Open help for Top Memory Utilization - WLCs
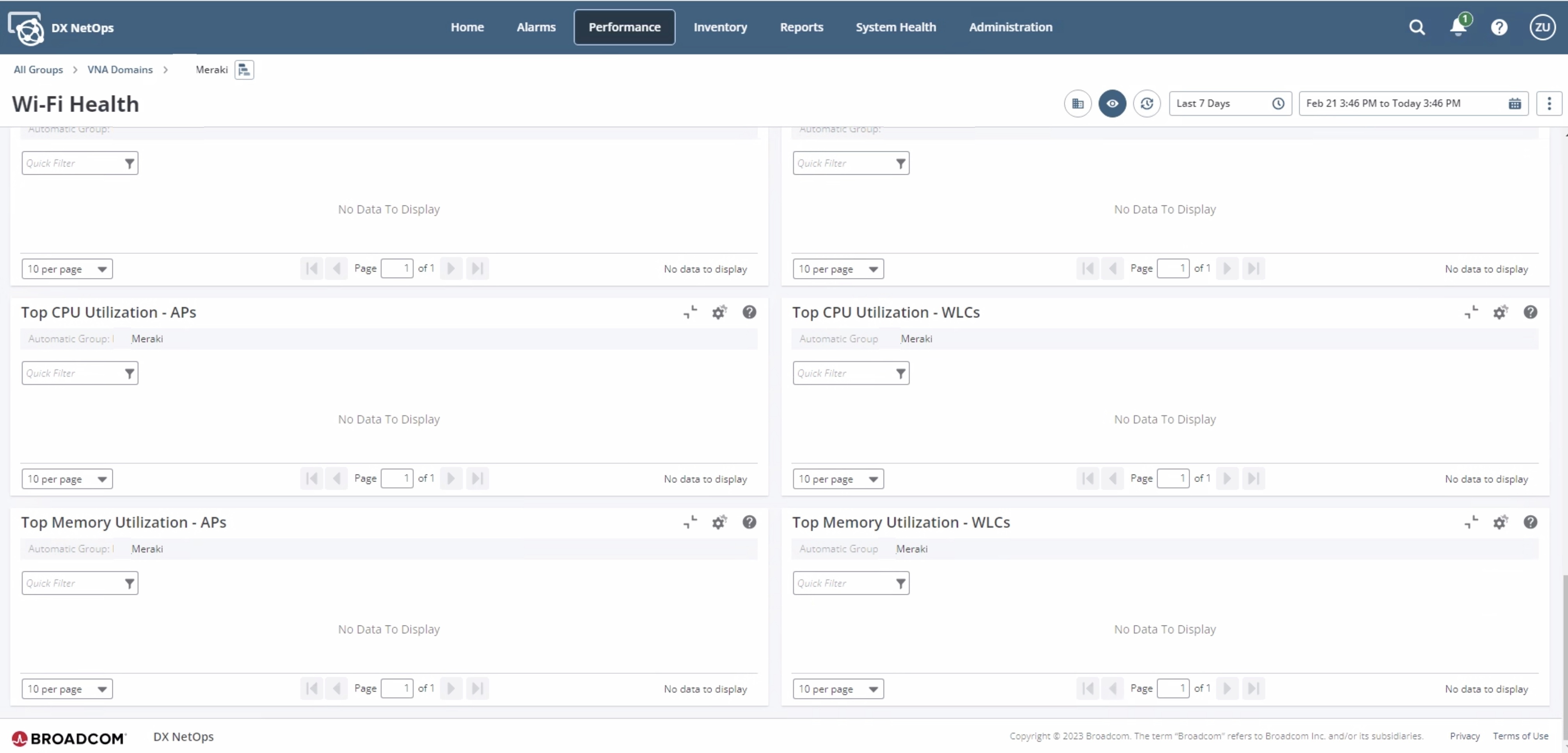Viewport: 1568px width, 753px height. tap(1530, 522)
